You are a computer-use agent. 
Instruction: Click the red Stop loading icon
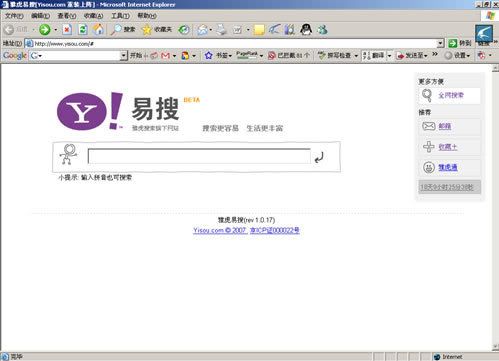[x=67, y=30]
